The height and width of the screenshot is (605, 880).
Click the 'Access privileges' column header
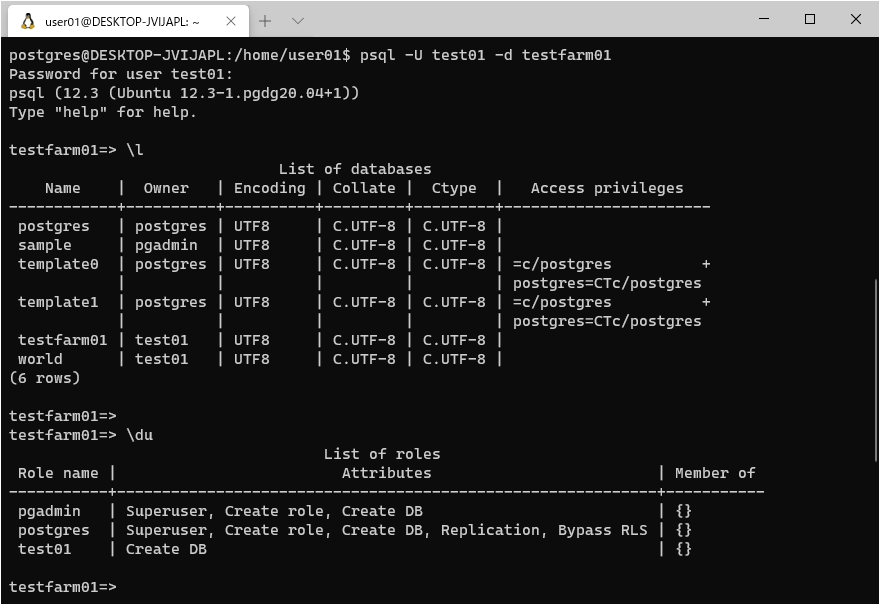(607, 188)
